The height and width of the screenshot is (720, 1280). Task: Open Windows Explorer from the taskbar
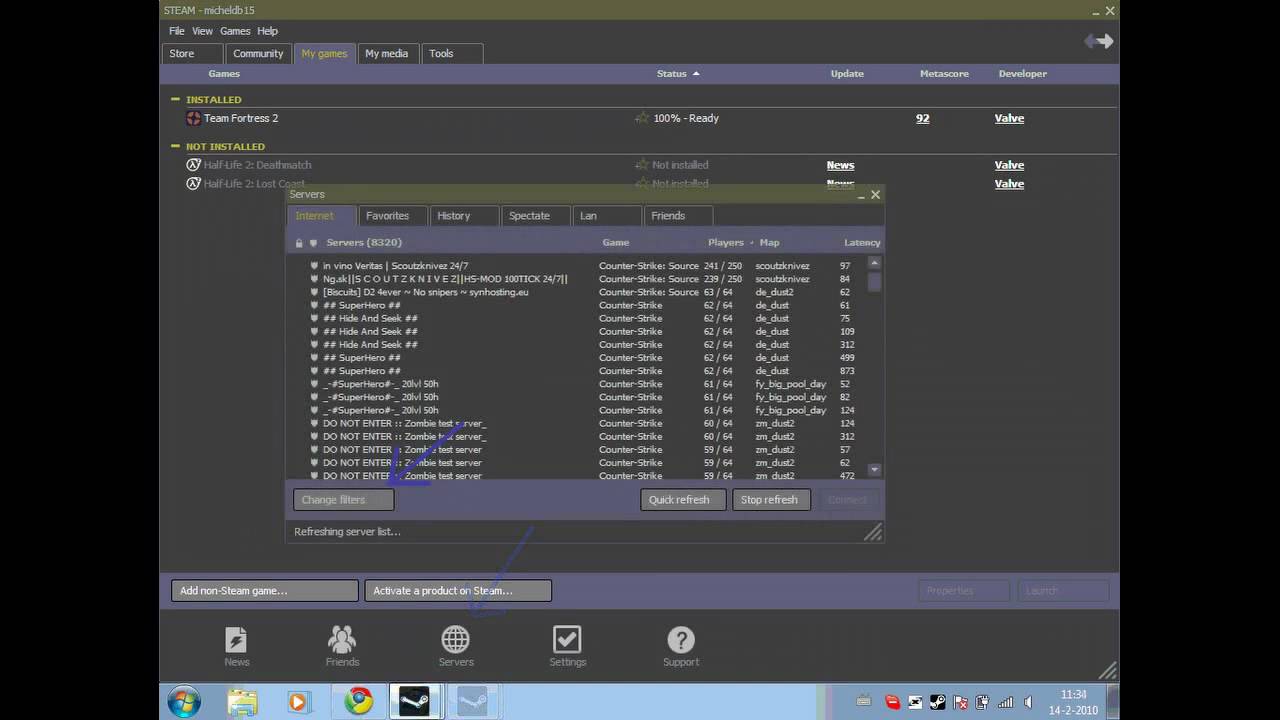(242, 702)
